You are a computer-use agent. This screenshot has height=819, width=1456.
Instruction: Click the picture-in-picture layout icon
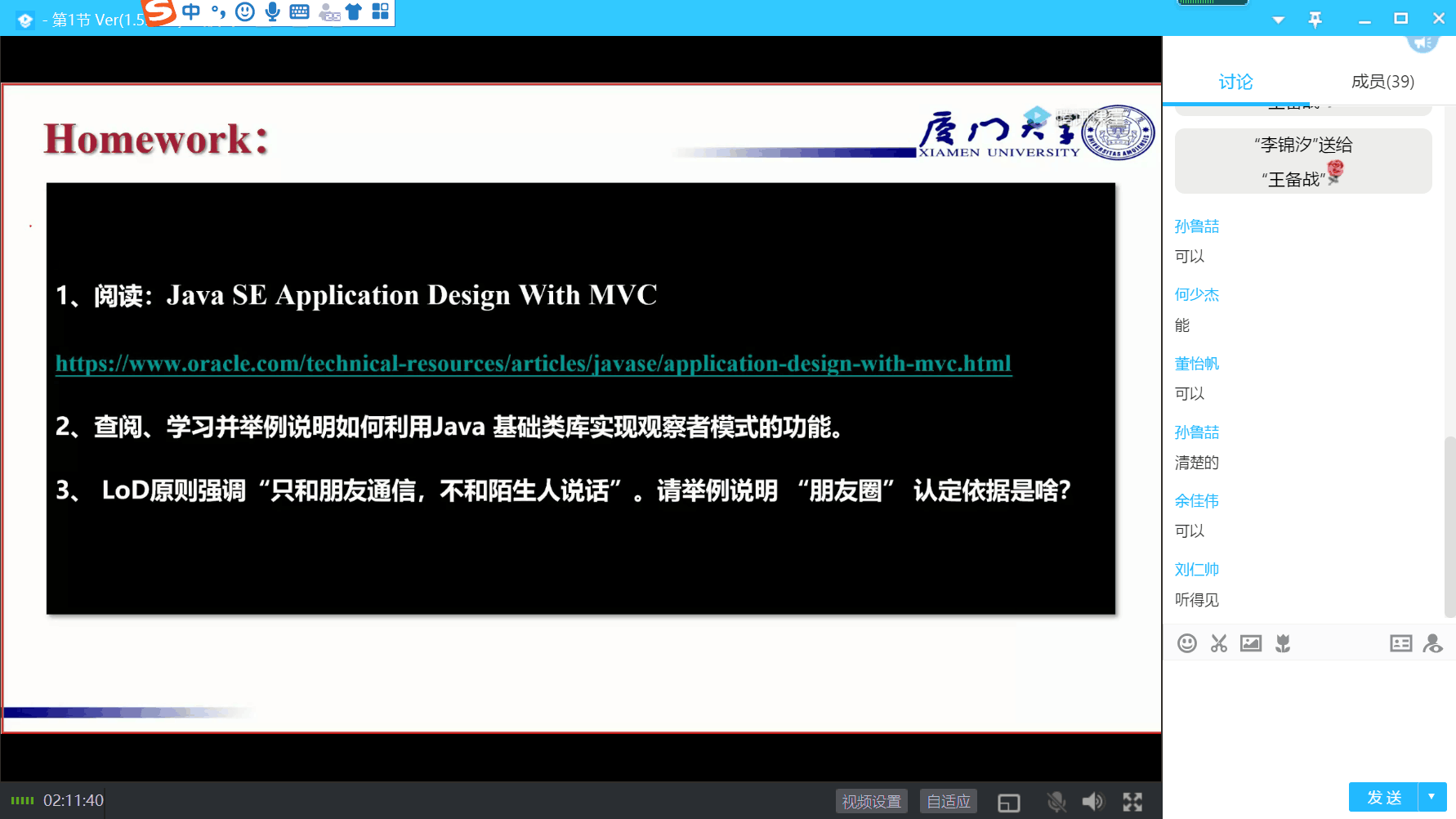coord(1009,803)
